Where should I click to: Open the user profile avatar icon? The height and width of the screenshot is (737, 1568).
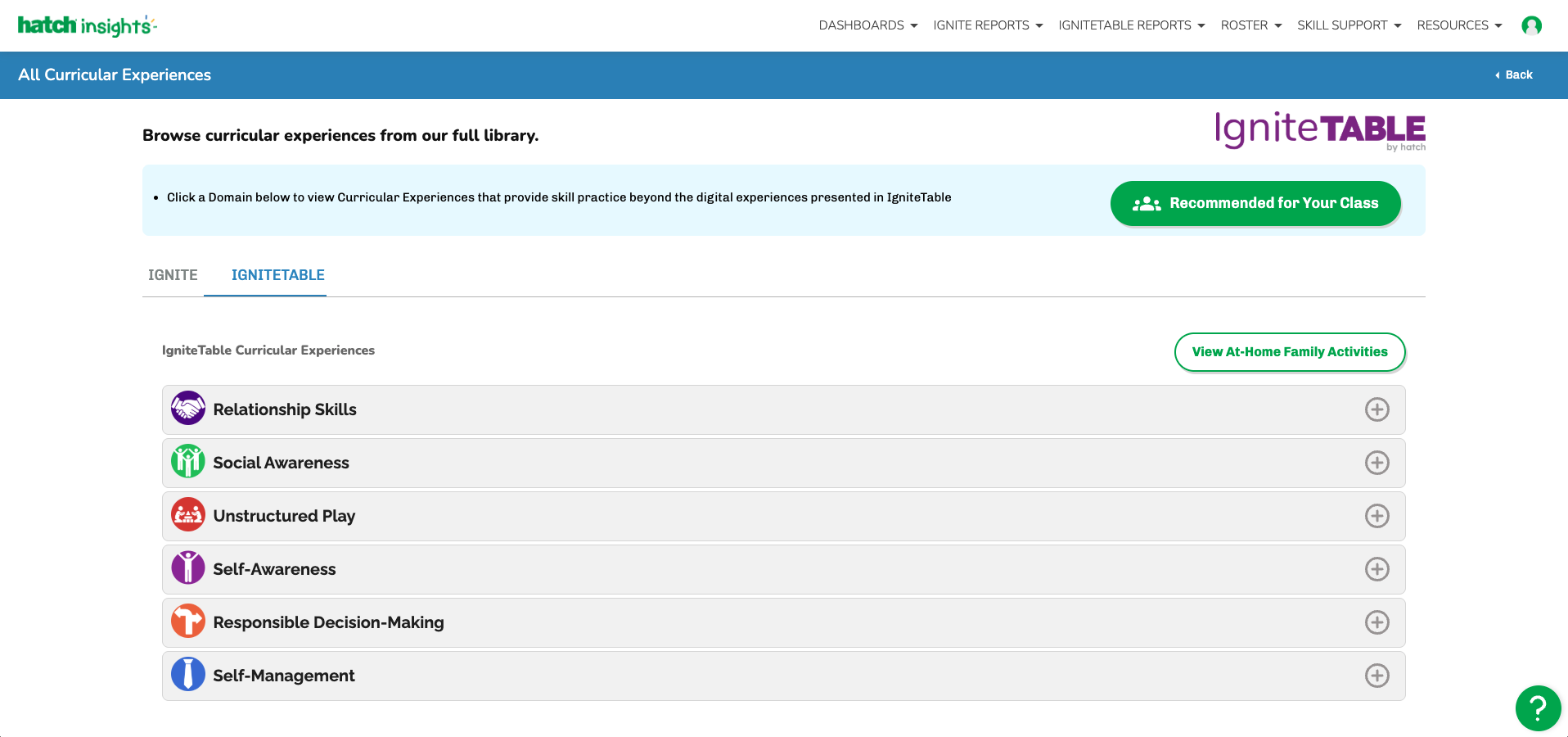click(1531, 25)
